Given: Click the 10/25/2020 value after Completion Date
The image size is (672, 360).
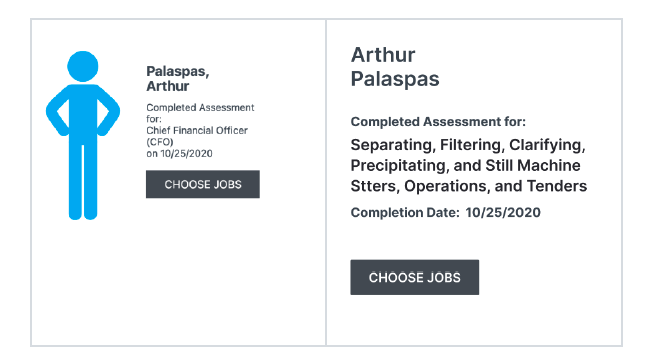Looking at the screenshot, I should coord(503,213).
